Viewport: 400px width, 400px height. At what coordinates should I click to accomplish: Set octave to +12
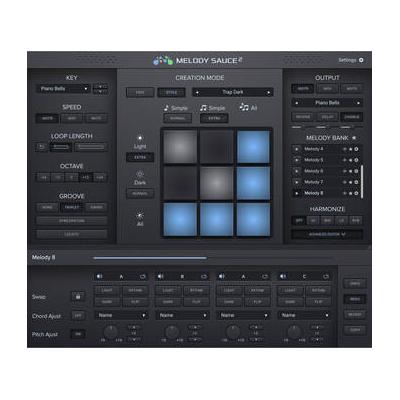coord(86,177)
